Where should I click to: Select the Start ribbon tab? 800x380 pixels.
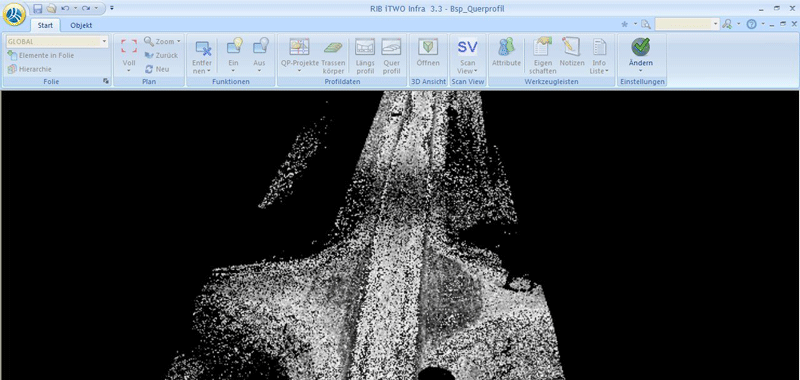tap(45, 25)
